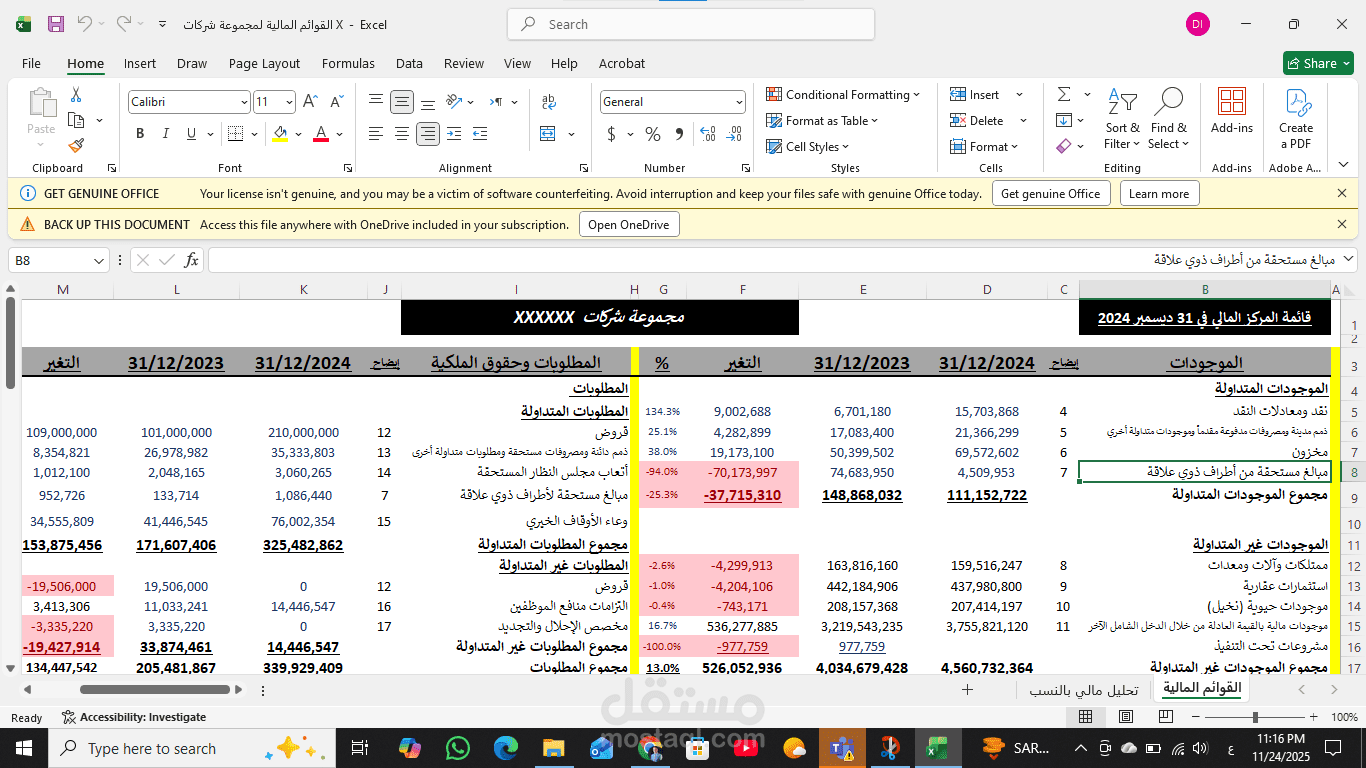Click Merge & Center icon

pos(549,134)
